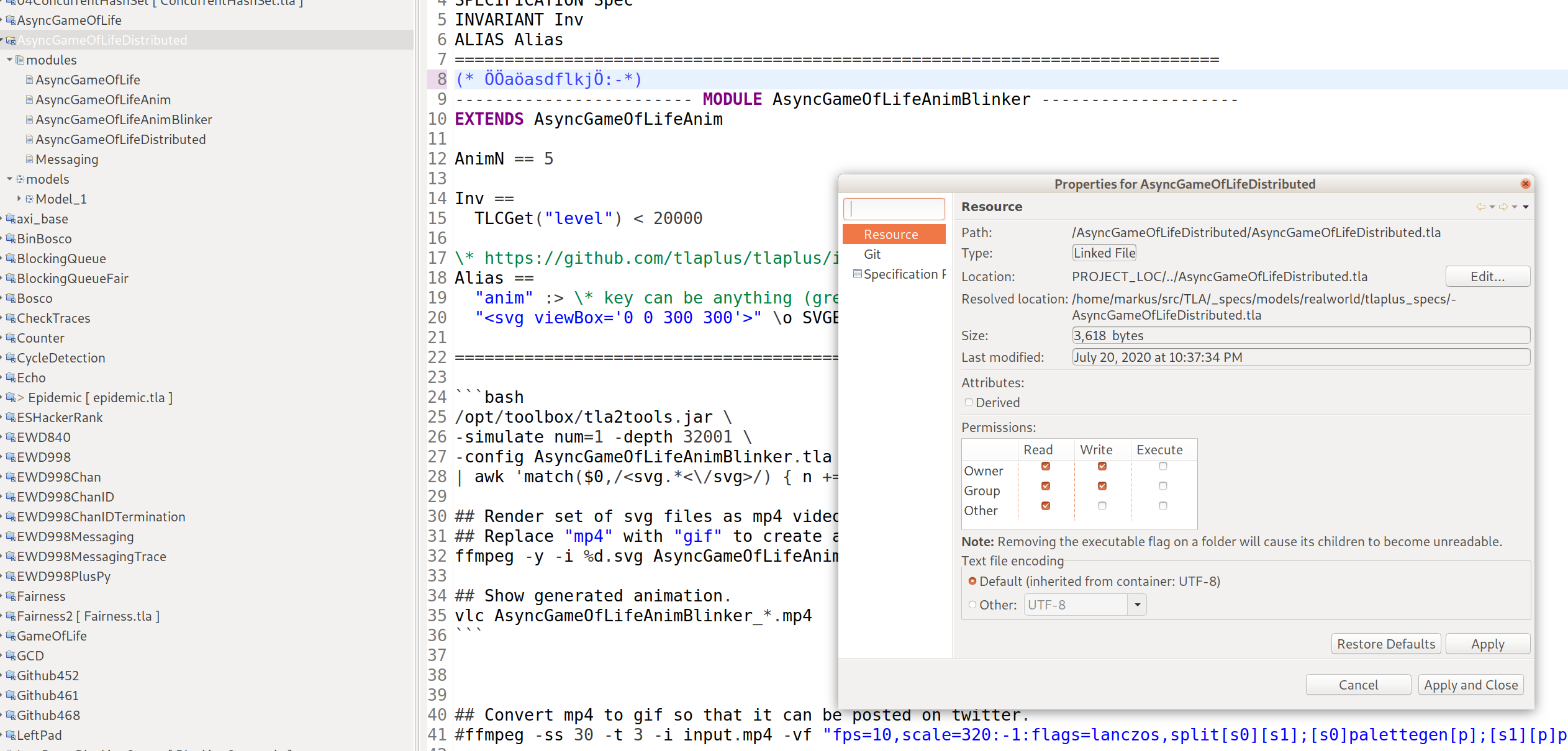The image size is (1568, 751).
Task: Click the forward navigation arrow in Properties dialog
Action: pos(1505,207)
